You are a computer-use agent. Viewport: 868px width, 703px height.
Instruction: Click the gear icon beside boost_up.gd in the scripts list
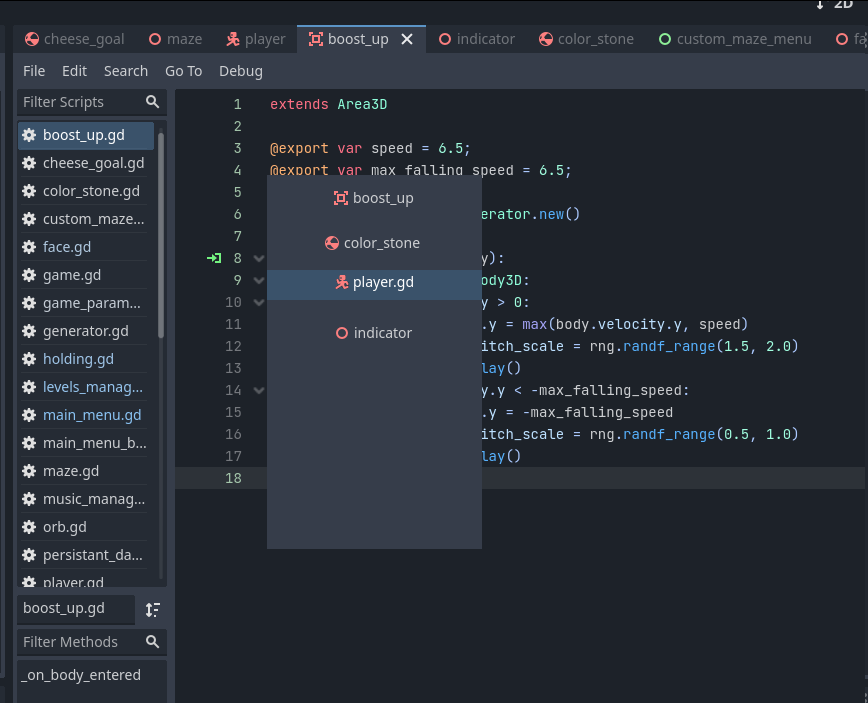tap(28, 134)
